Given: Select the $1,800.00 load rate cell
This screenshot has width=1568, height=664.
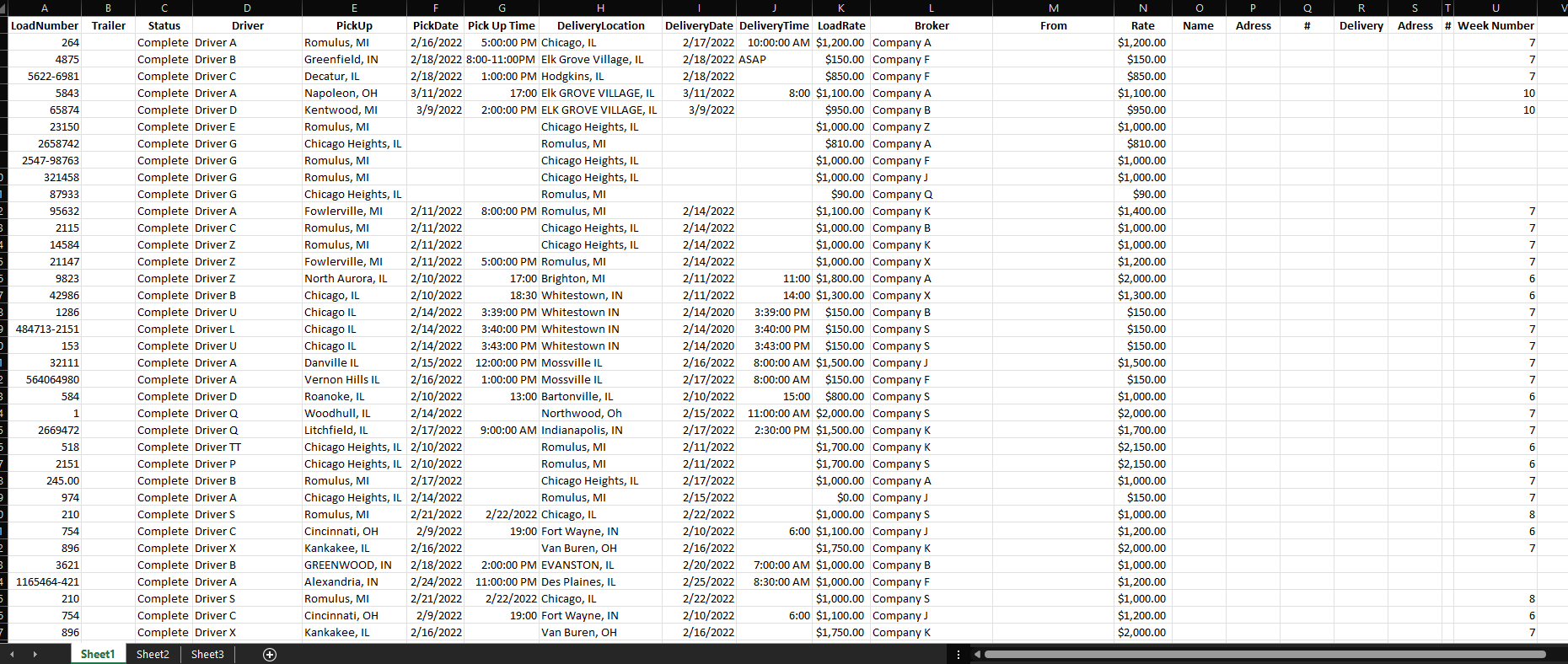Looking at the screenshot, I should tap(841, 278).
